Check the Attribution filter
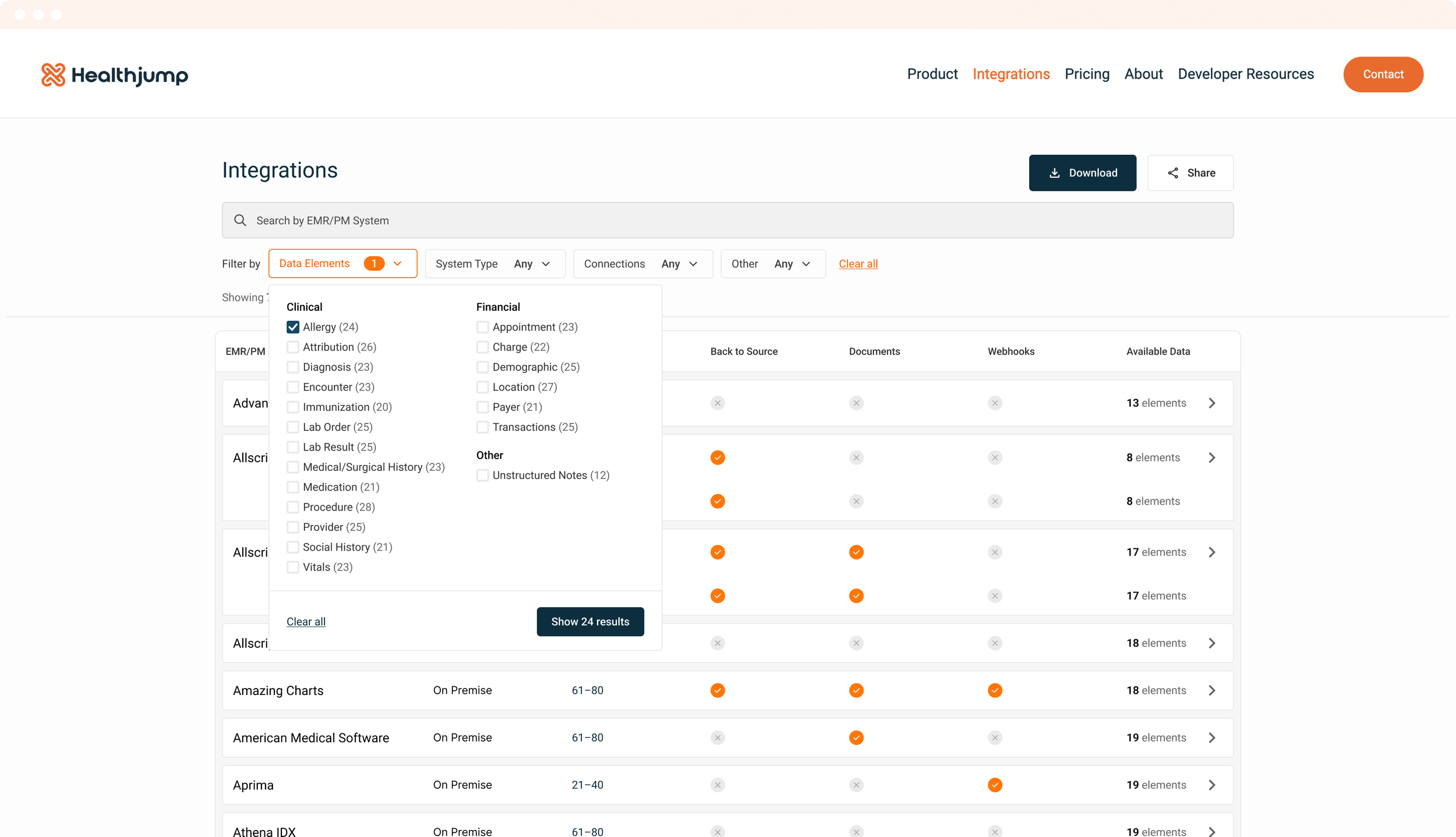This screenshot has height=837, width=1456. tap(293, 347)
